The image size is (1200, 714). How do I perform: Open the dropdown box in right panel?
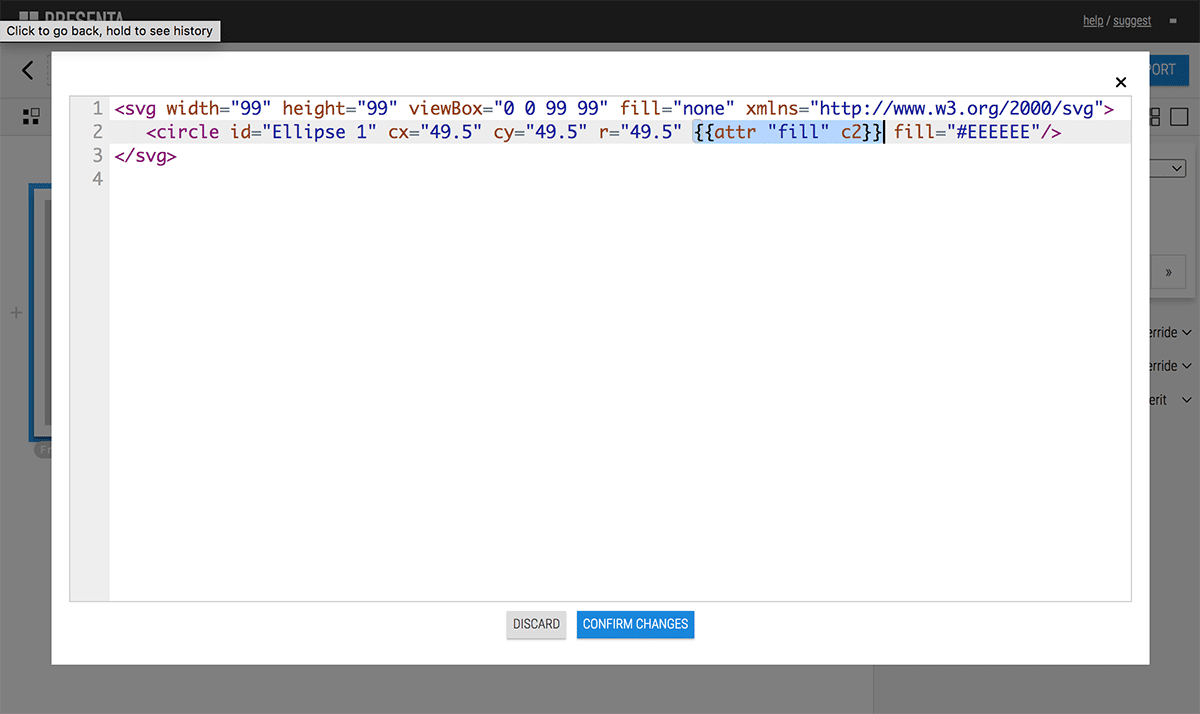[1168, 169]
